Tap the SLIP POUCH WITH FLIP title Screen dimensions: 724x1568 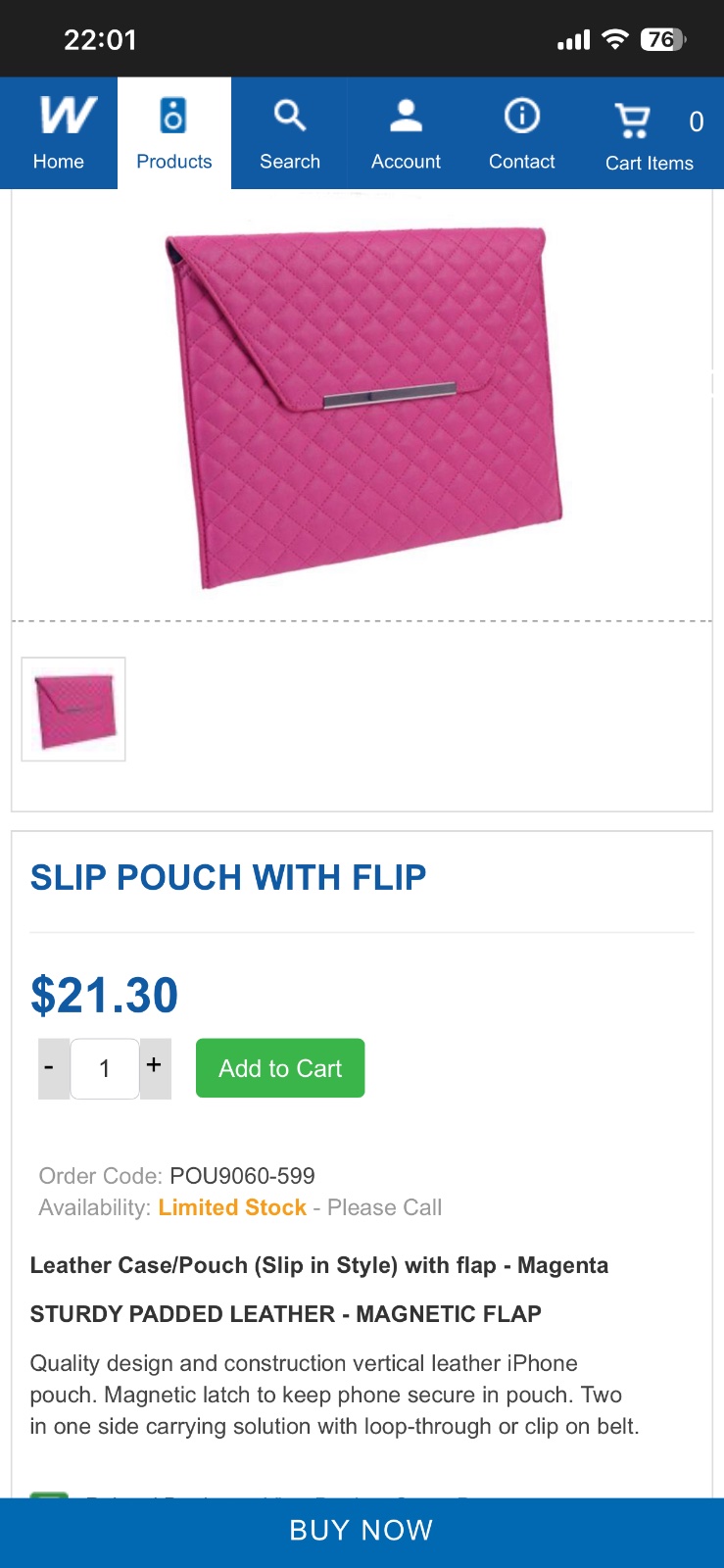pos(228,877)
